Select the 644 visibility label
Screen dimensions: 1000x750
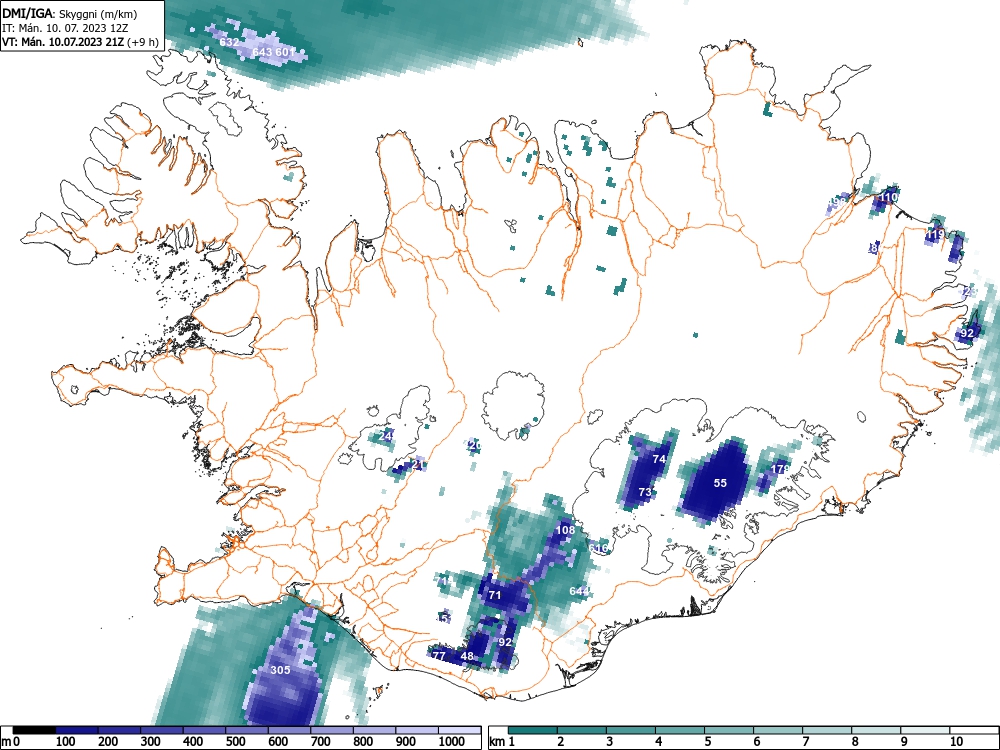coord(579,591)
